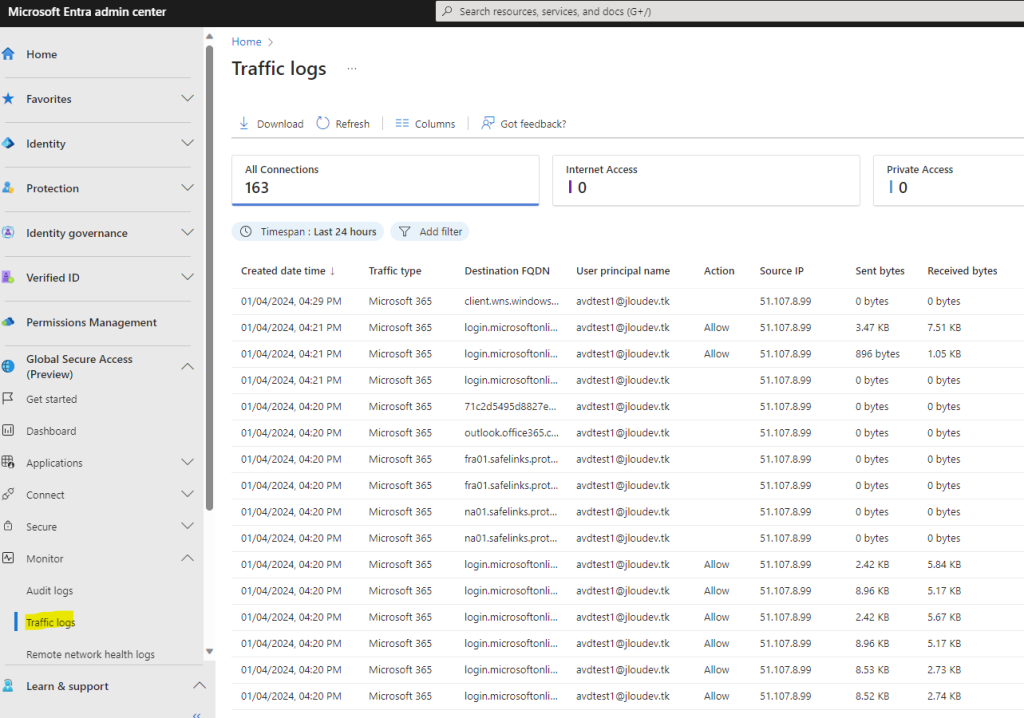Image resolution: width=1024 pixels, height=718 pixels.
Task: Click the Protection user-shield icon
Action: 8,188
